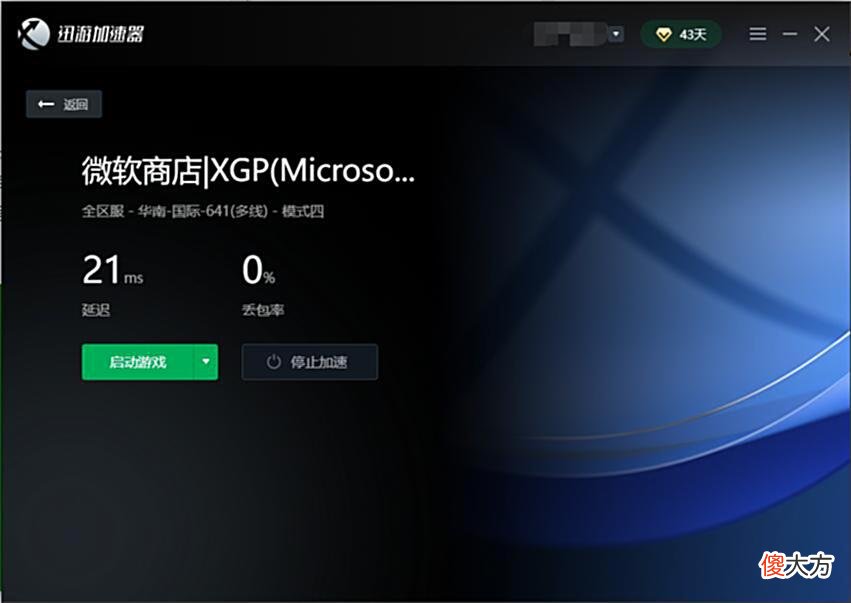
Task: Go back with the 返回 button
Action: 64,104
